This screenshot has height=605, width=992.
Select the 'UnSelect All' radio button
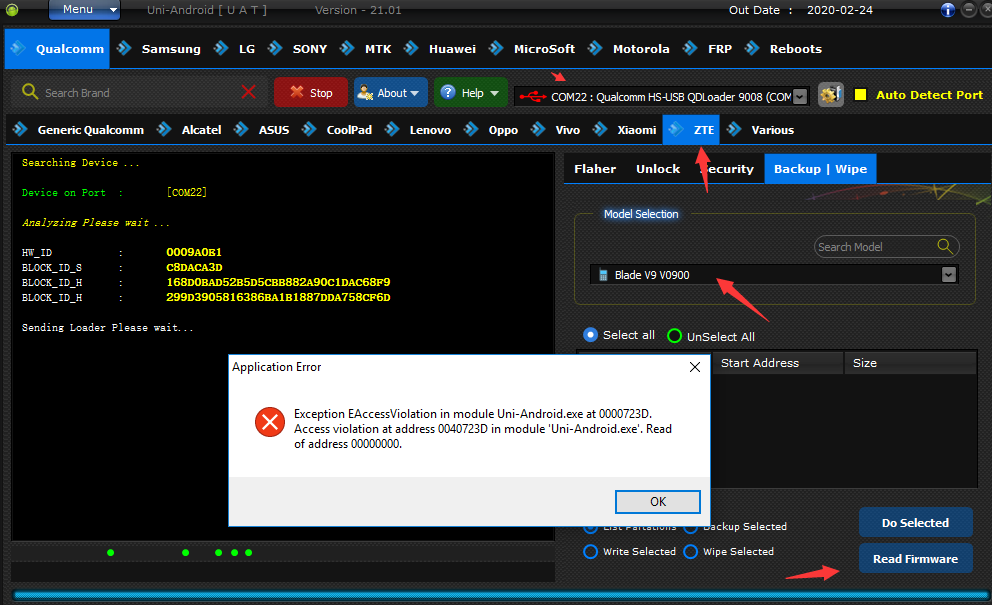(x=674, y=336)
